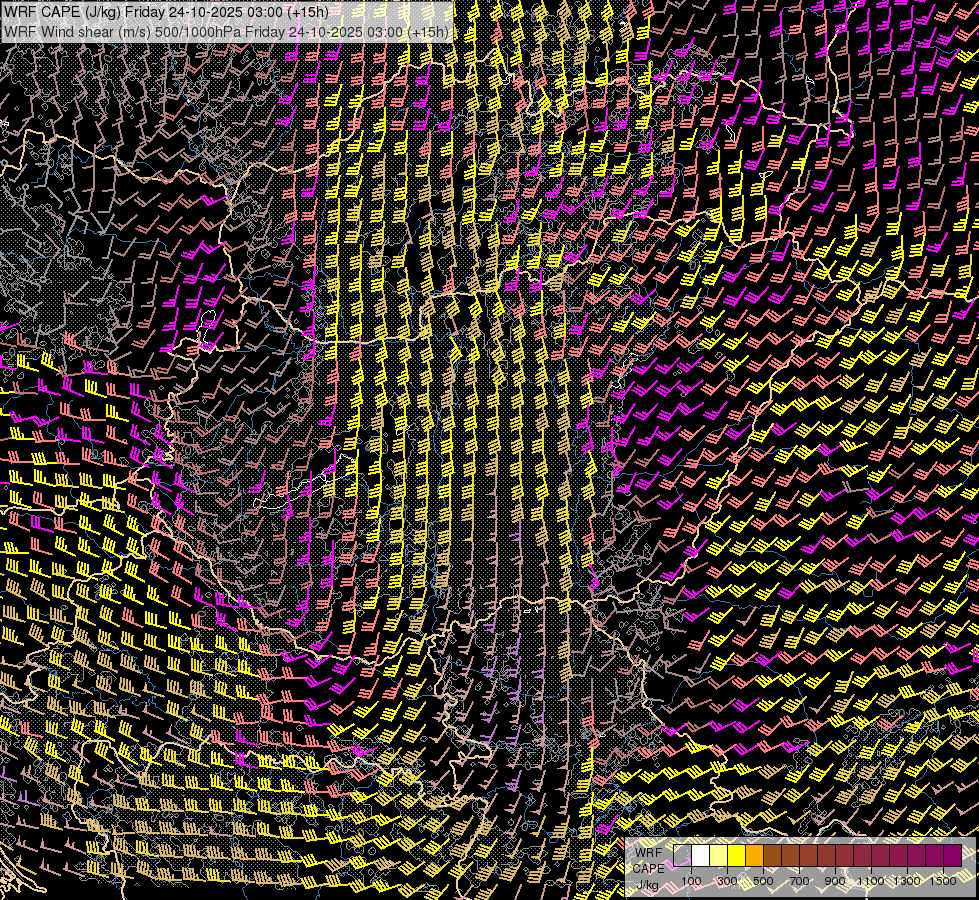Select the 700 legend scale label
979x900 pixels.
point(799,881)
